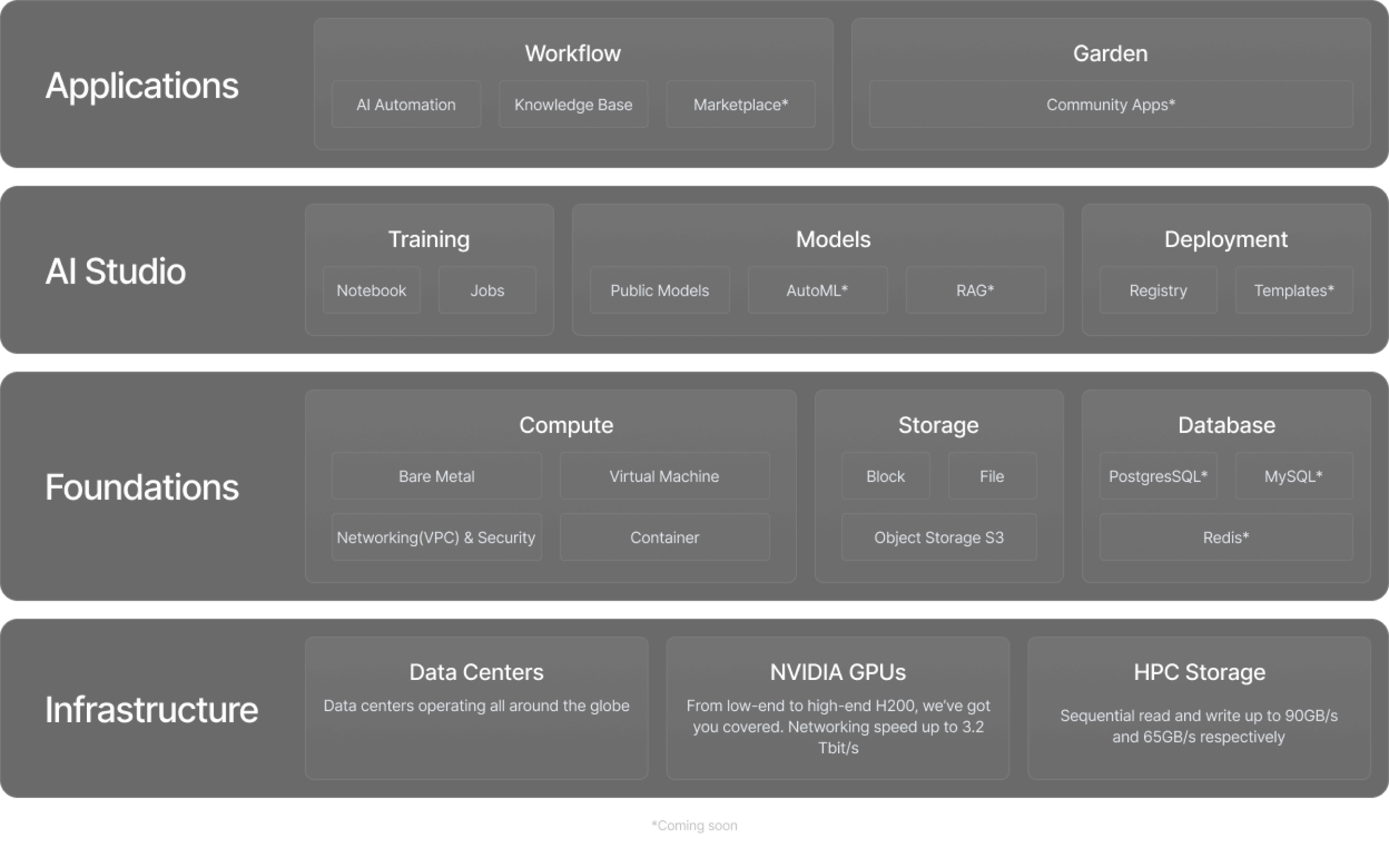Click the '*Coming soon' footnote
Viewport: 1389px width, 868px height.
tap(694, 825)
